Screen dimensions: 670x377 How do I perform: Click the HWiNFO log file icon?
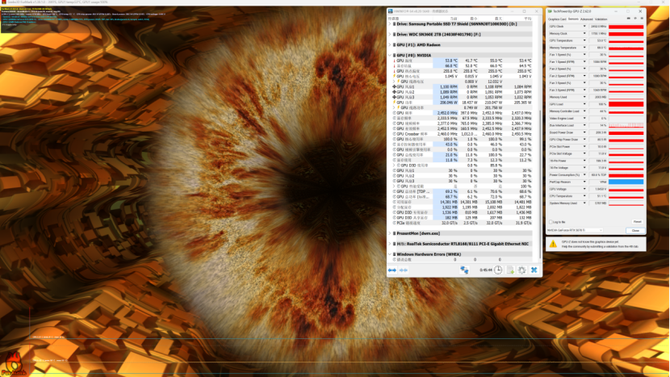click(510, 270)
